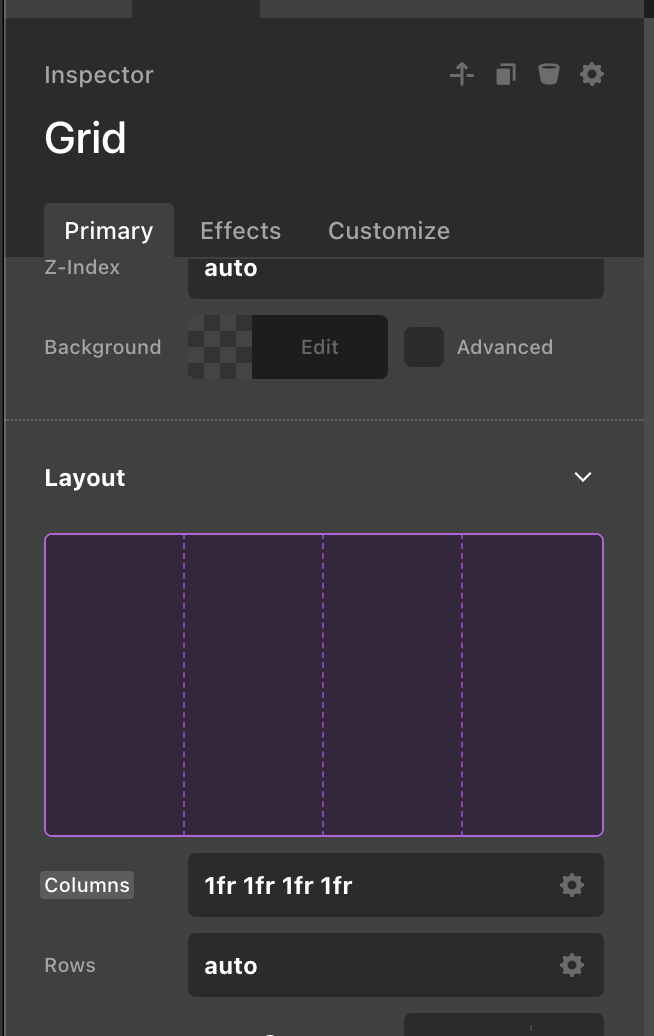Delete the Grid element with trash icon
Screen dimensions: 654x1036
pyautogui.click(x=548, y=74)
